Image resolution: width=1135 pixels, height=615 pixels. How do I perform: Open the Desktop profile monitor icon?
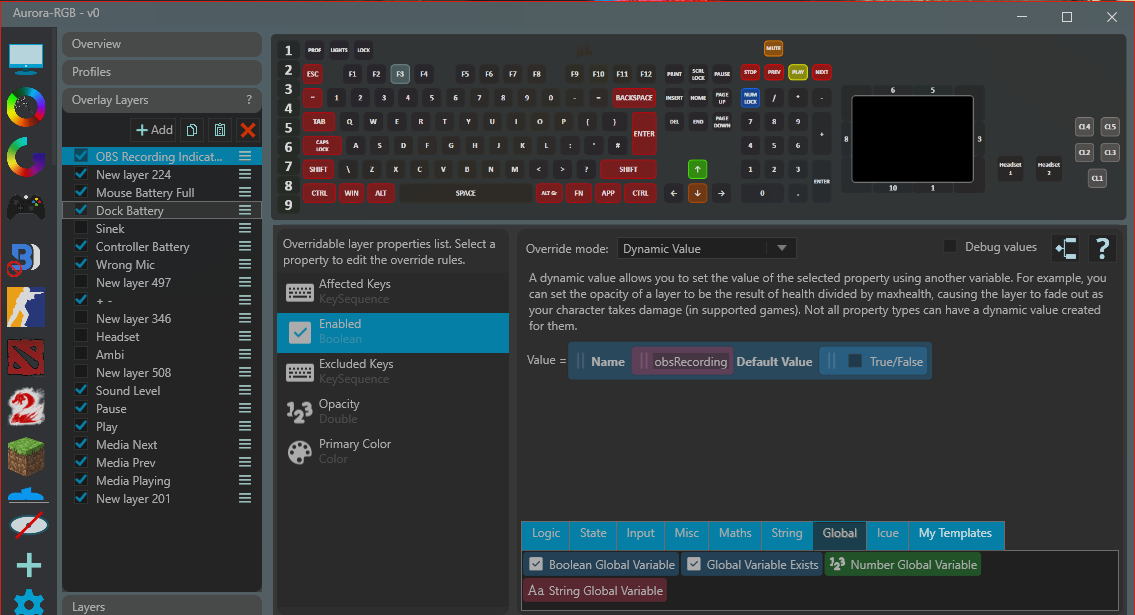click(x=27, y=60)
